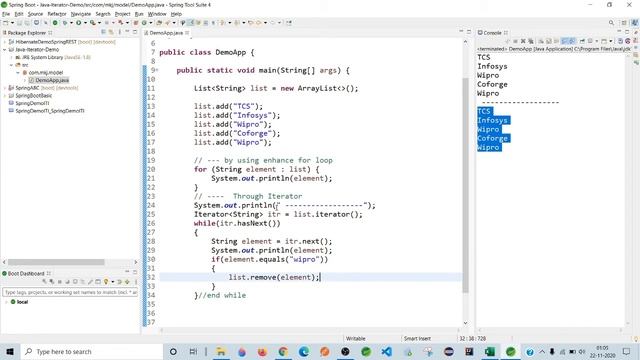The width and height of the screenshot is (640, 360).
Task: Open Package Explorer view menu dots
Action: [x=119, y=32]
